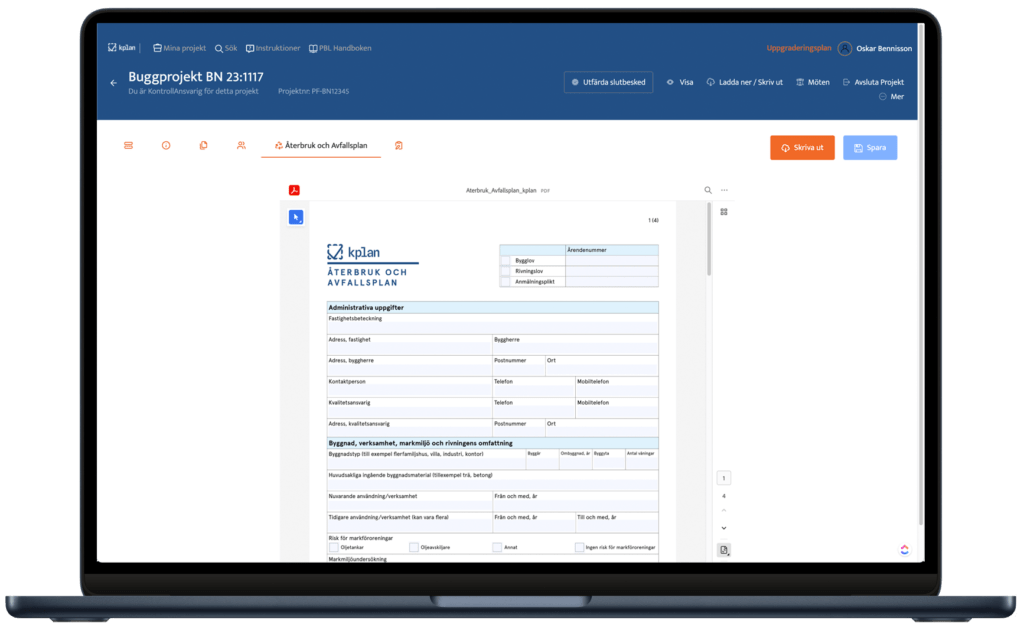
Task: Select the Återbruk och Avfallsplan tab
Action: tap(321, 146)
